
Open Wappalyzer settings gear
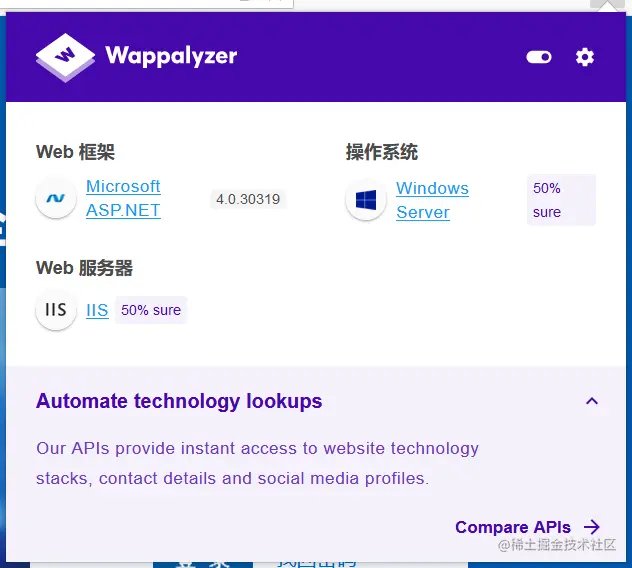584,57
